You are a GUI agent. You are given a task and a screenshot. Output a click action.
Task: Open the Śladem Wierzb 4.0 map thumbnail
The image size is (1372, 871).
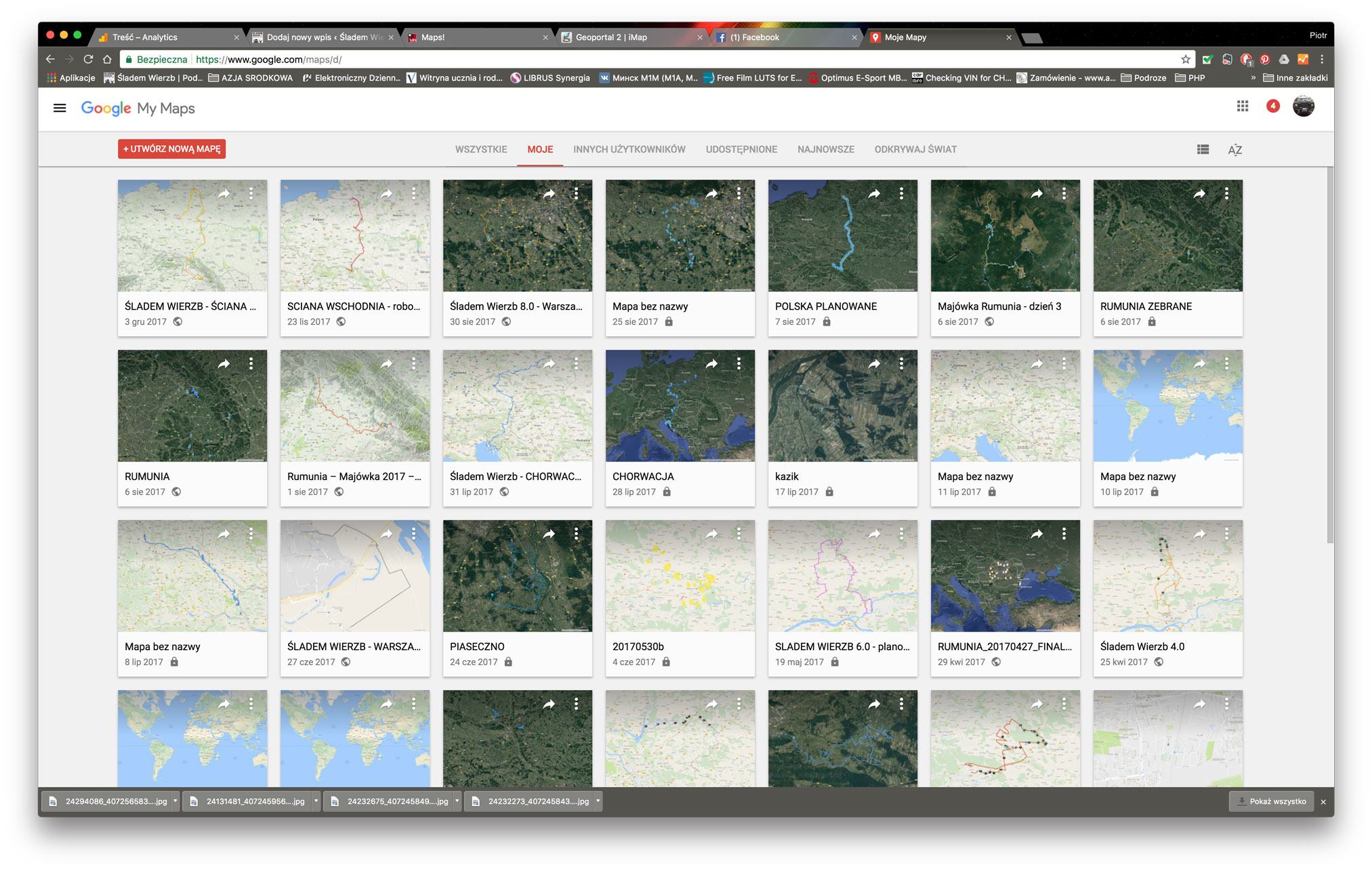point(1167,576)
